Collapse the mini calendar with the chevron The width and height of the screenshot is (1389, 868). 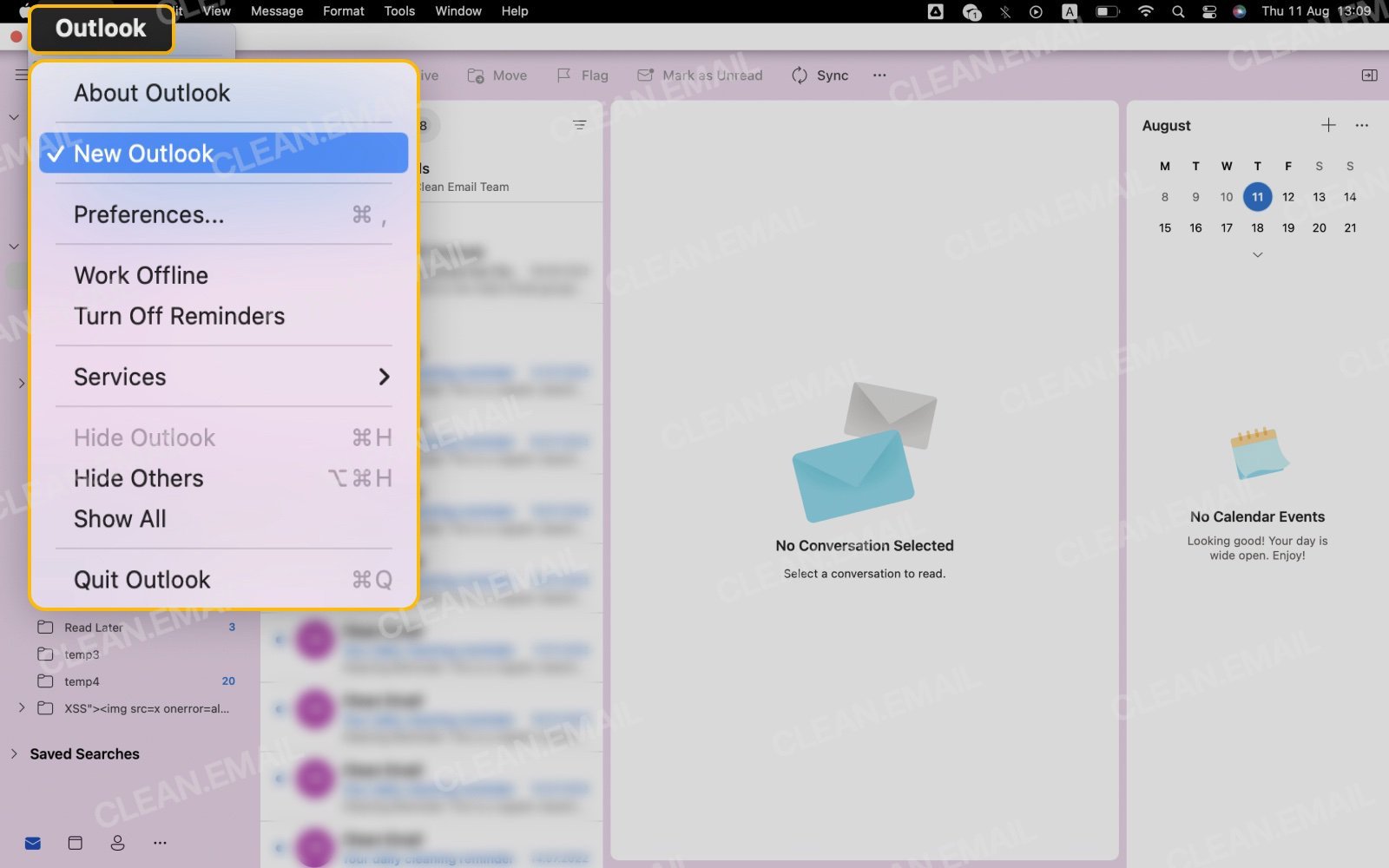tap(1257, 253)
